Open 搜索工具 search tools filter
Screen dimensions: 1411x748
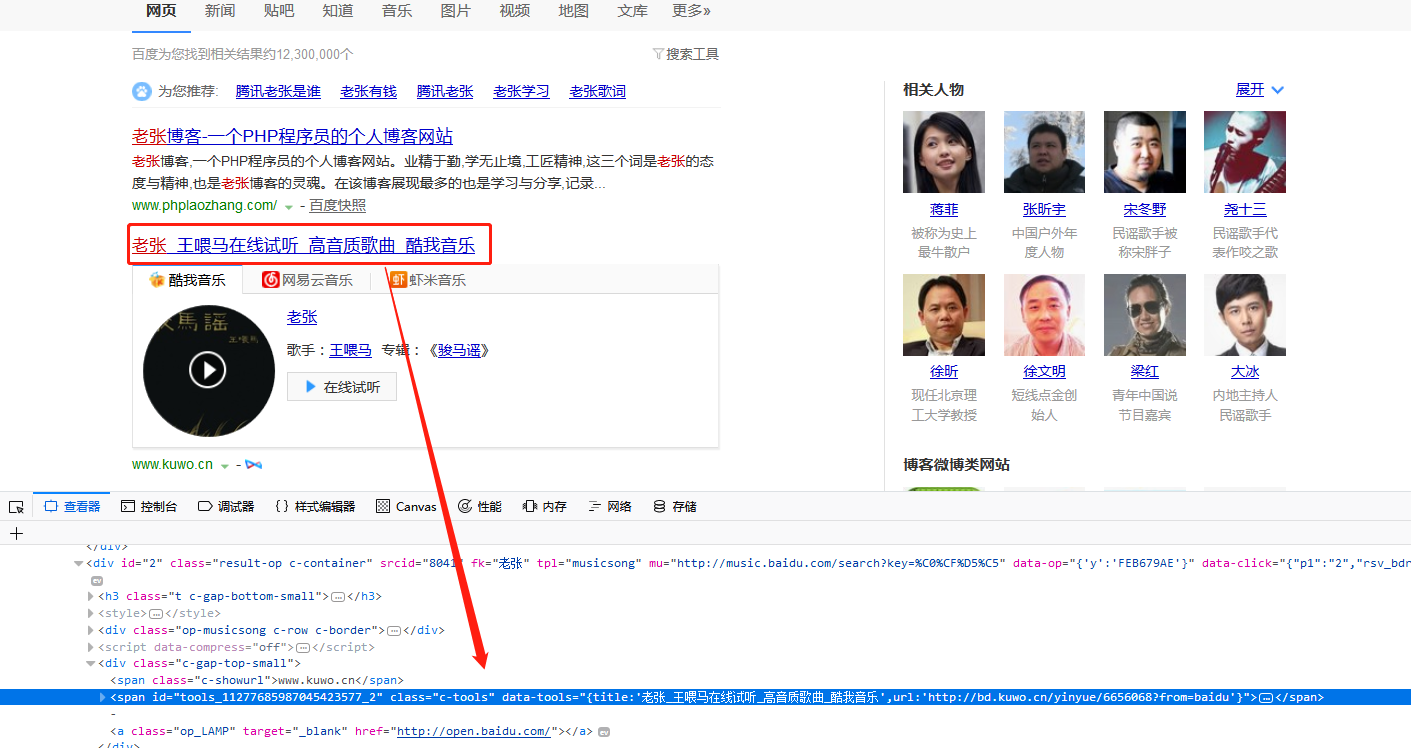point(686,54)
